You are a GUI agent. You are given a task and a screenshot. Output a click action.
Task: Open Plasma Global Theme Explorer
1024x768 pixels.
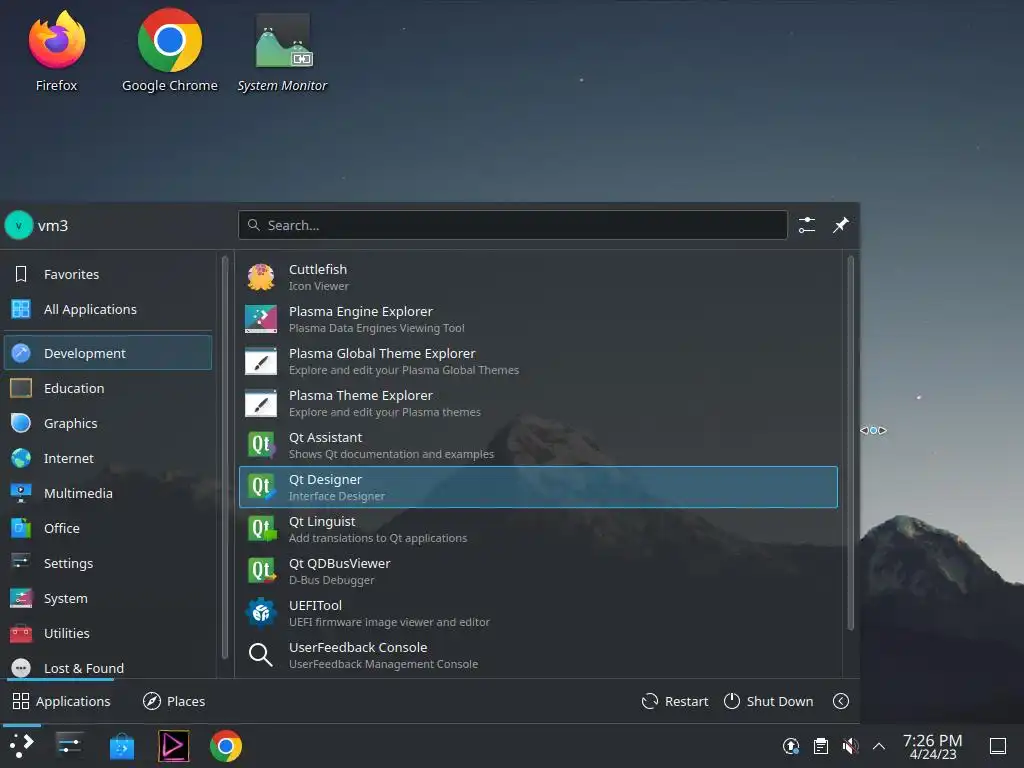tap(538, 361)
